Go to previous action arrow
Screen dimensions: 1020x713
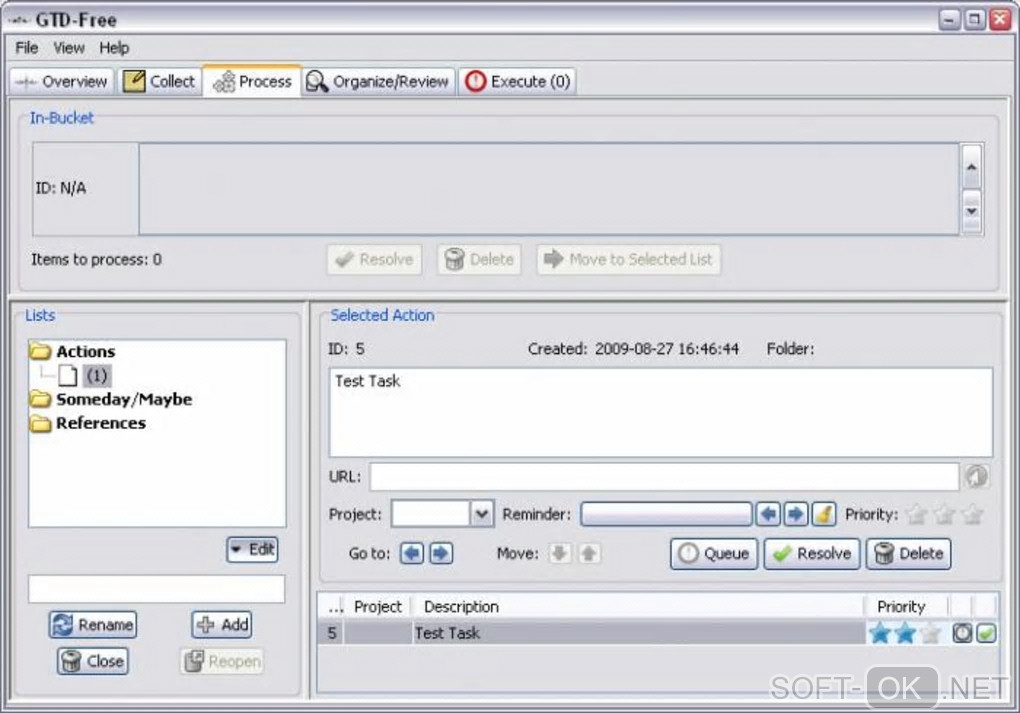click(412, 553)
